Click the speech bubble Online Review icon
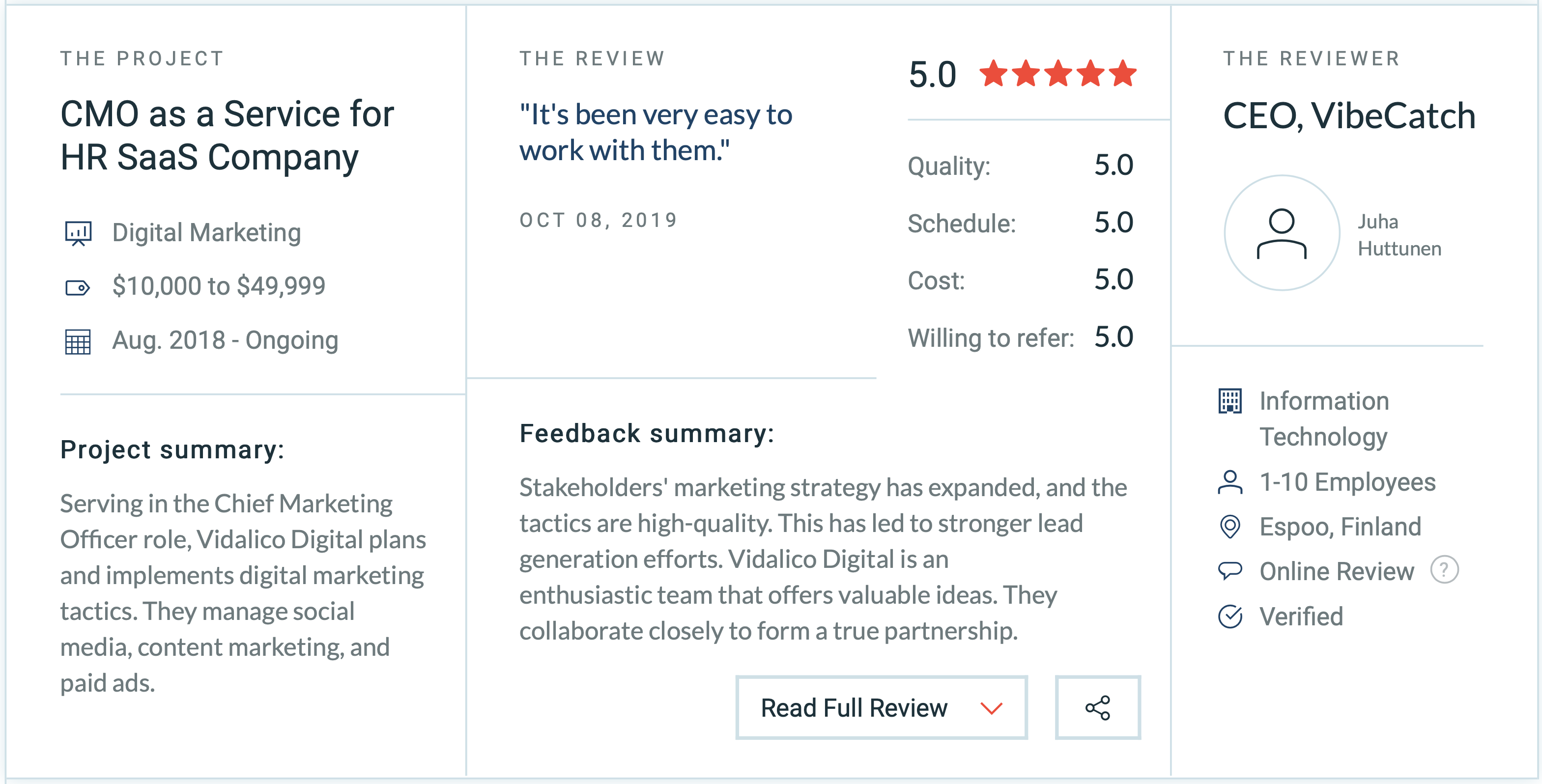Viewport: 1542px width, 784px height. 1230,571
